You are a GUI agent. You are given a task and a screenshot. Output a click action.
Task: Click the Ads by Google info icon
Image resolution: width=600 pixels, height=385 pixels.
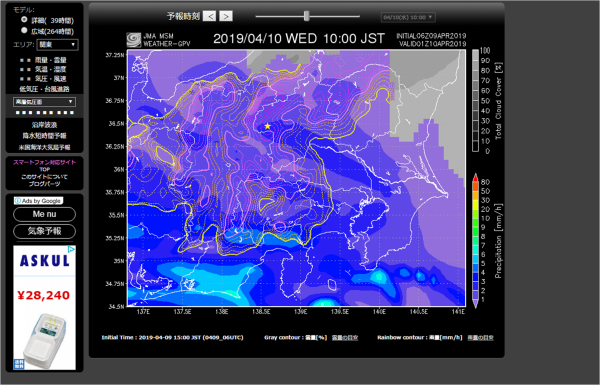(18, 201)
